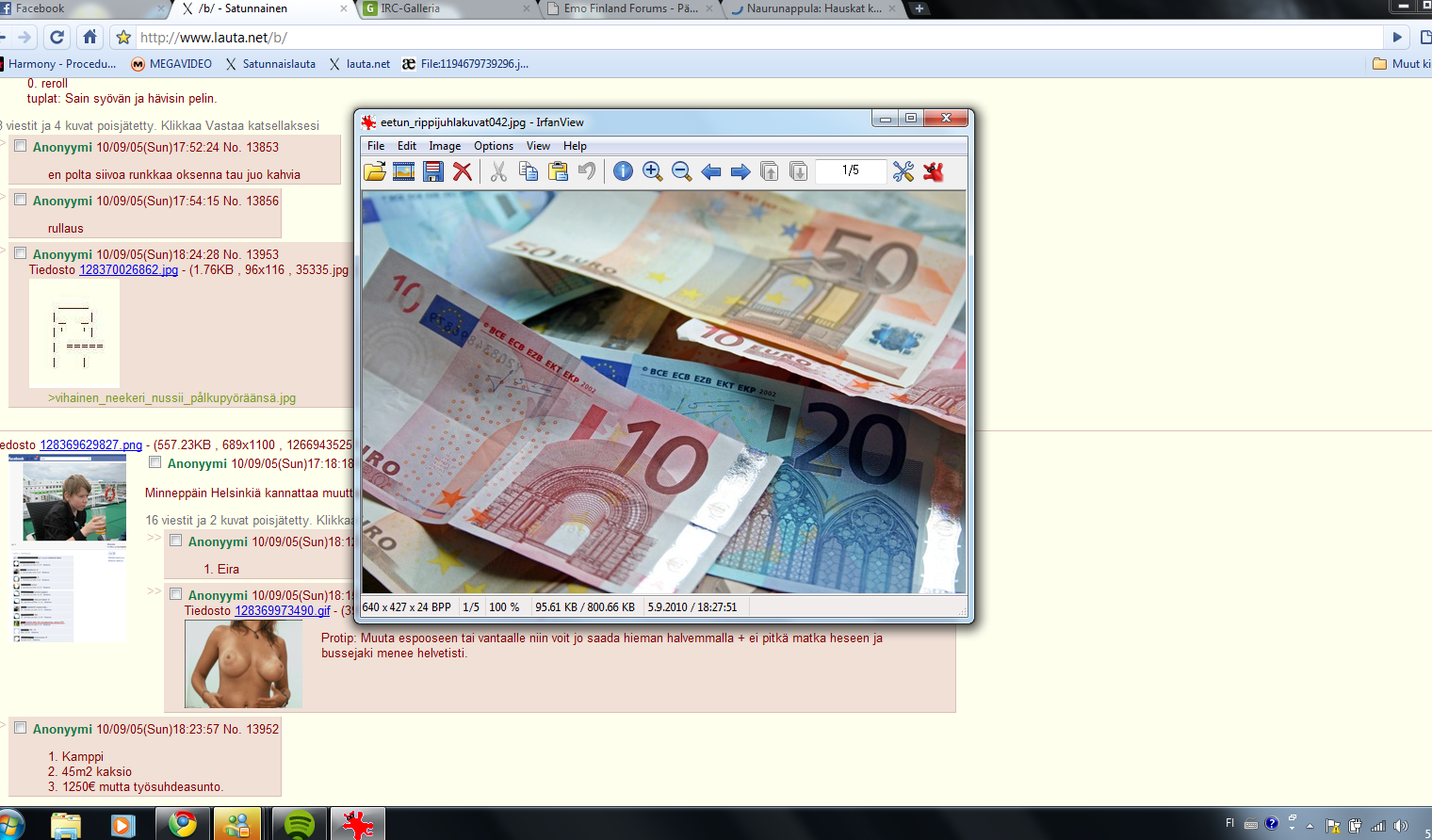Screen dimensions: 1432x840
Task: Zoom in on the image in IrfanView
Action: point(652,171)
